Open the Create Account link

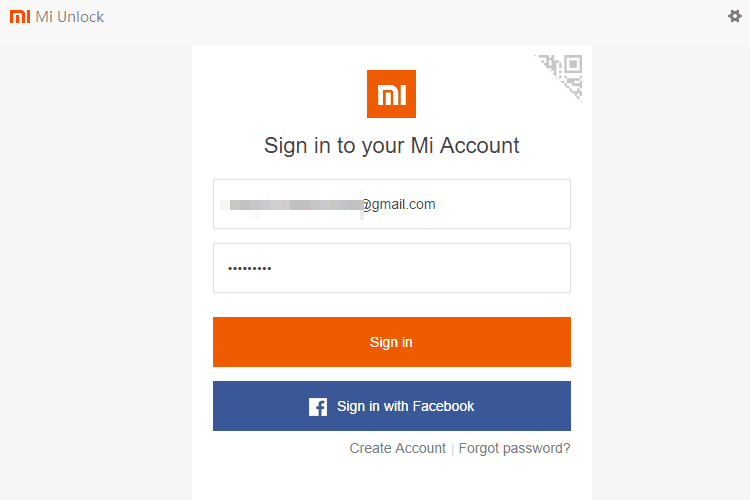[x=397, y=448]
